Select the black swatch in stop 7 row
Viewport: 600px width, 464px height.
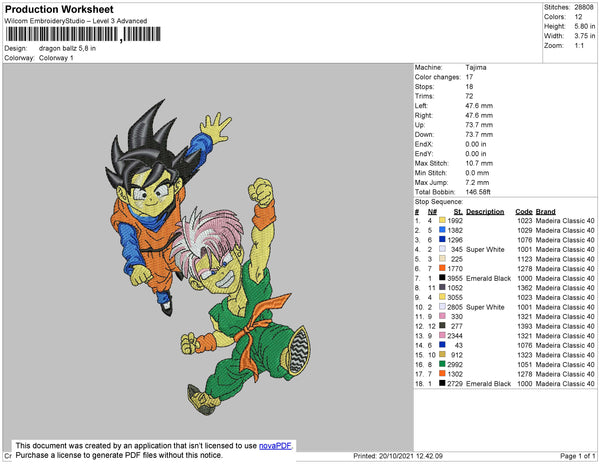pos(442,278)
